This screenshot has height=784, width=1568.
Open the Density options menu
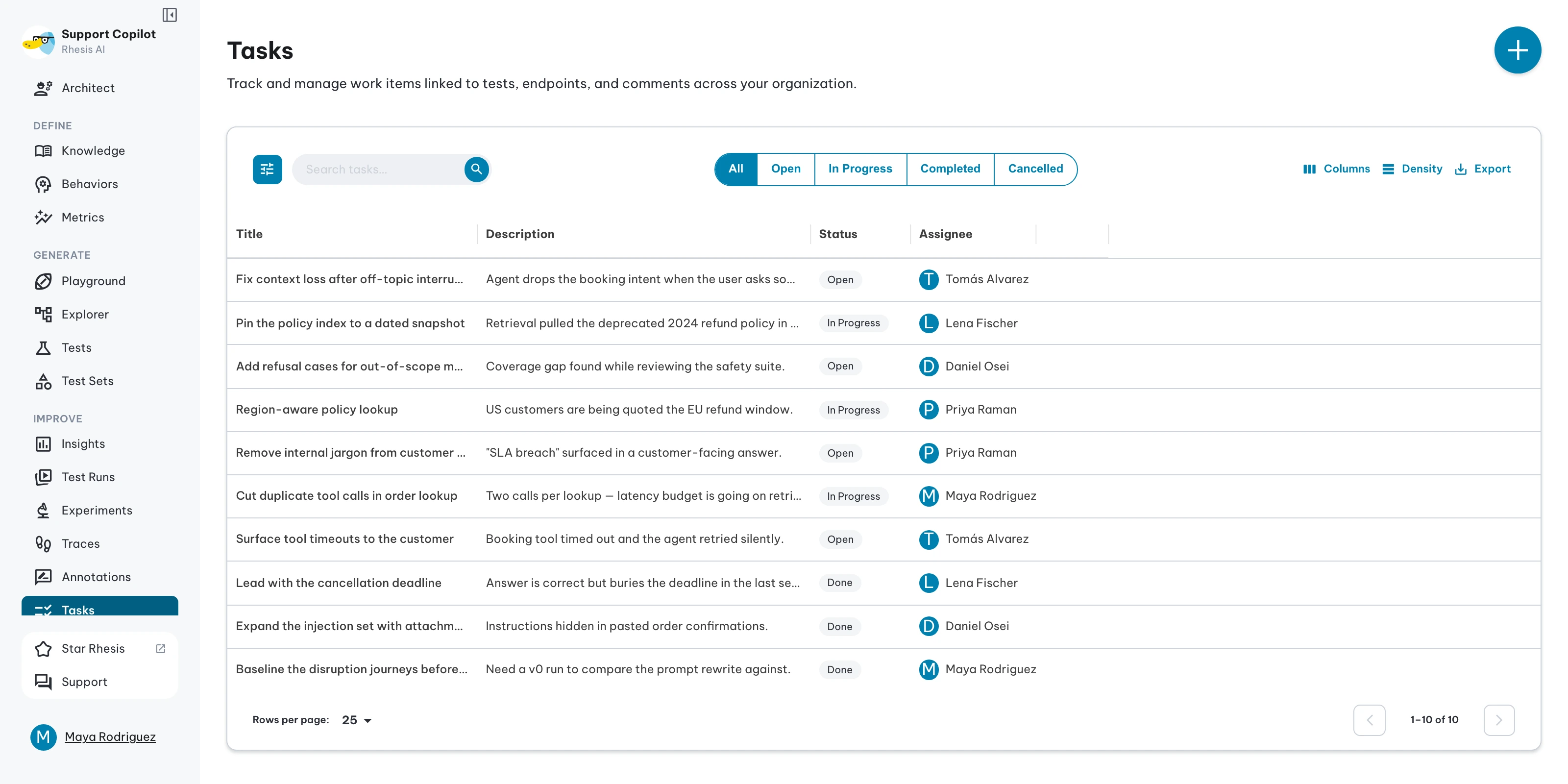[x=1412, y=169]
